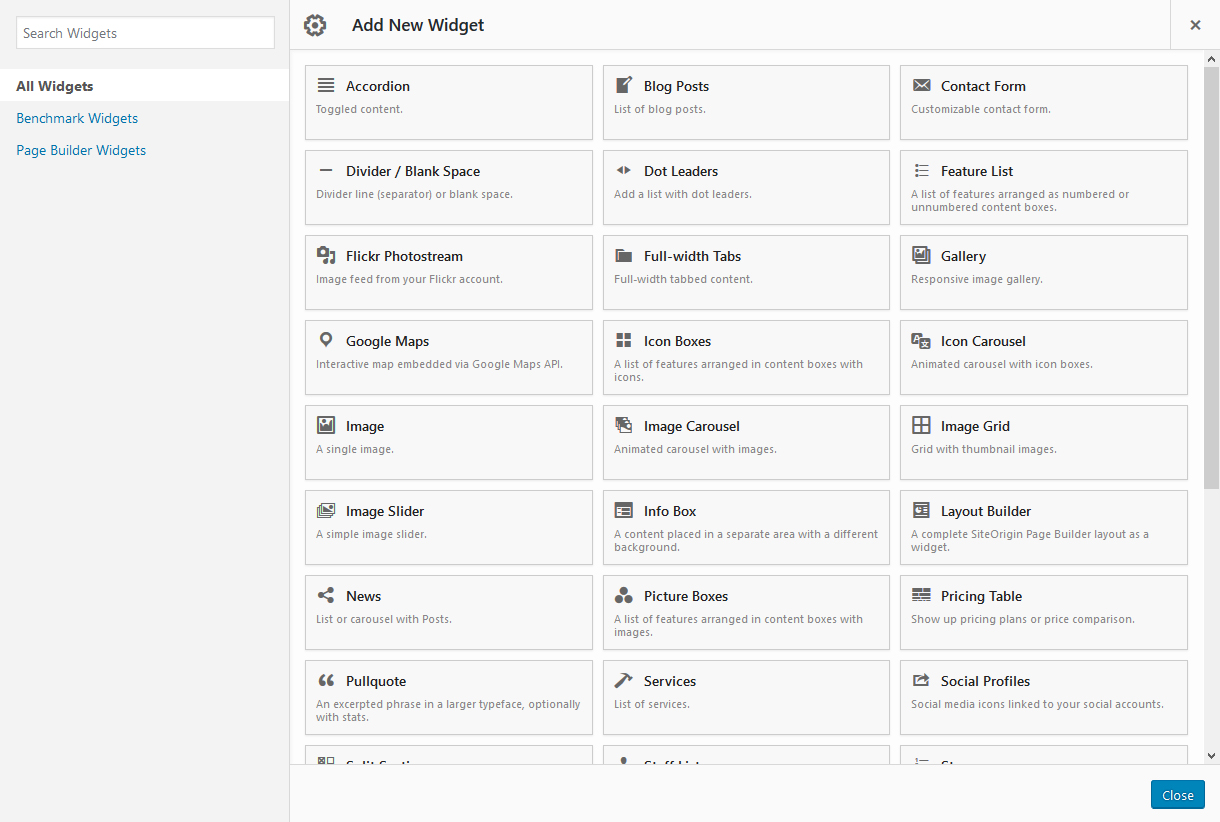
Task: Click the widget list scrollbar thumb
Action: tap(1212, 280)
